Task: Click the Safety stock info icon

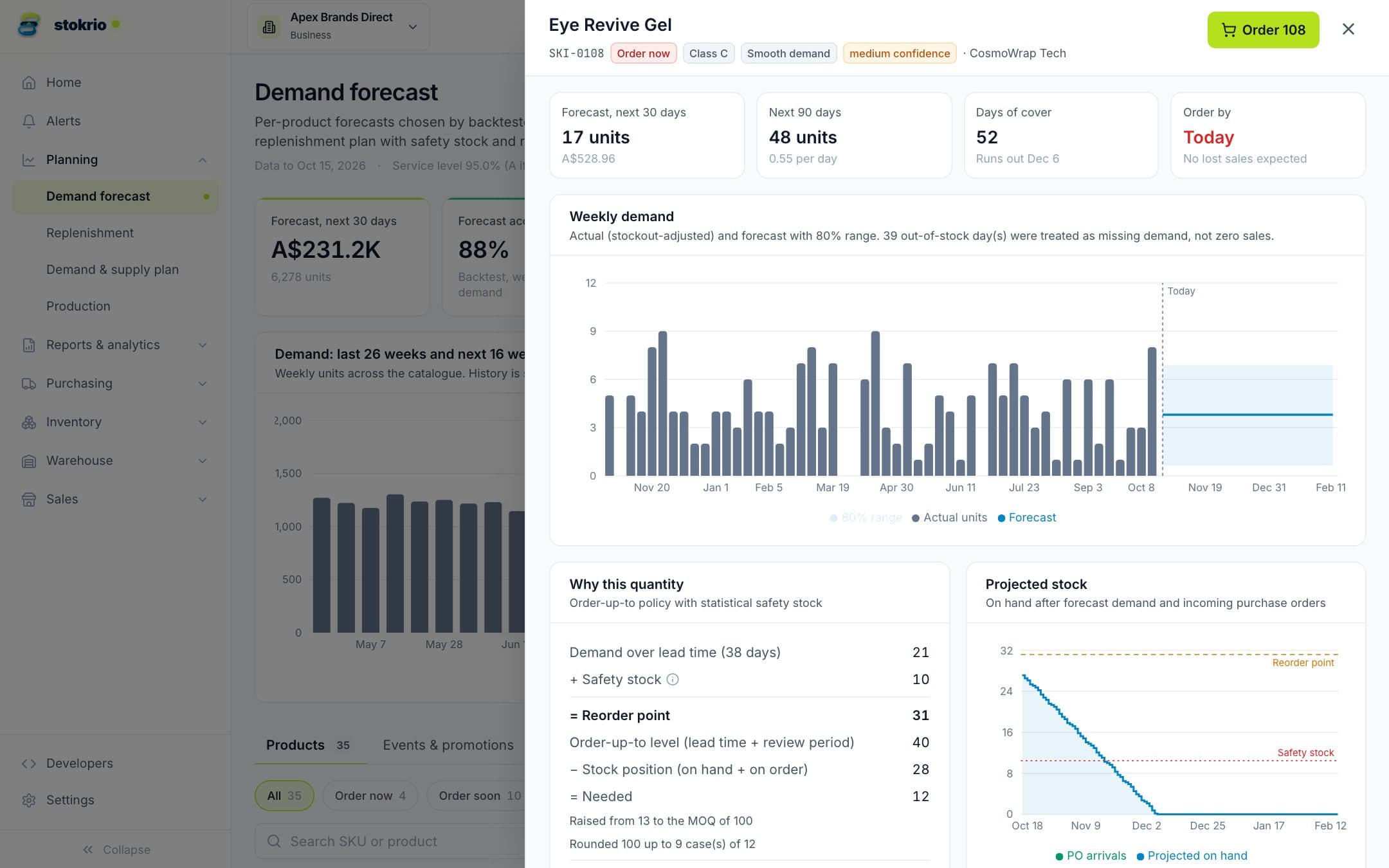Action: tap(673, 679)
